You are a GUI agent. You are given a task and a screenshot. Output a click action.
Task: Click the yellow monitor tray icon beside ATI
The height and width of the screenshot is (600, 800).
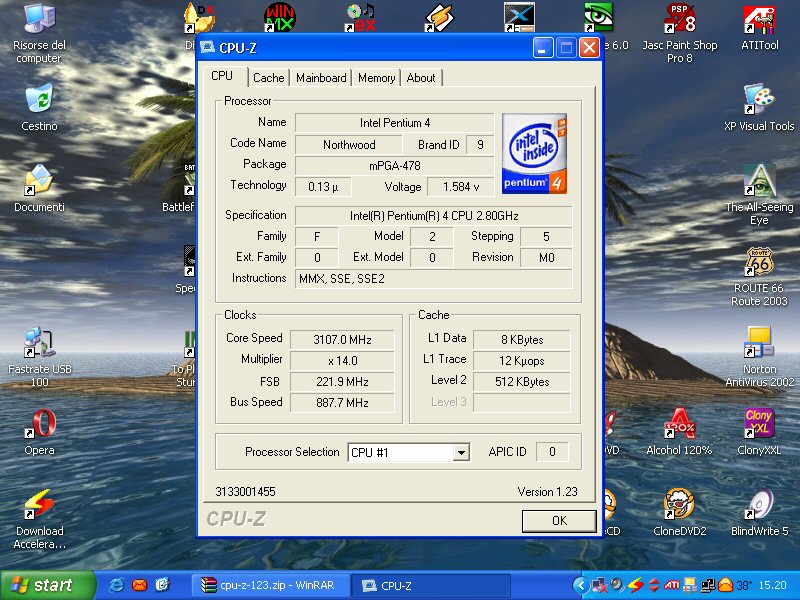(x=690, y=585)
